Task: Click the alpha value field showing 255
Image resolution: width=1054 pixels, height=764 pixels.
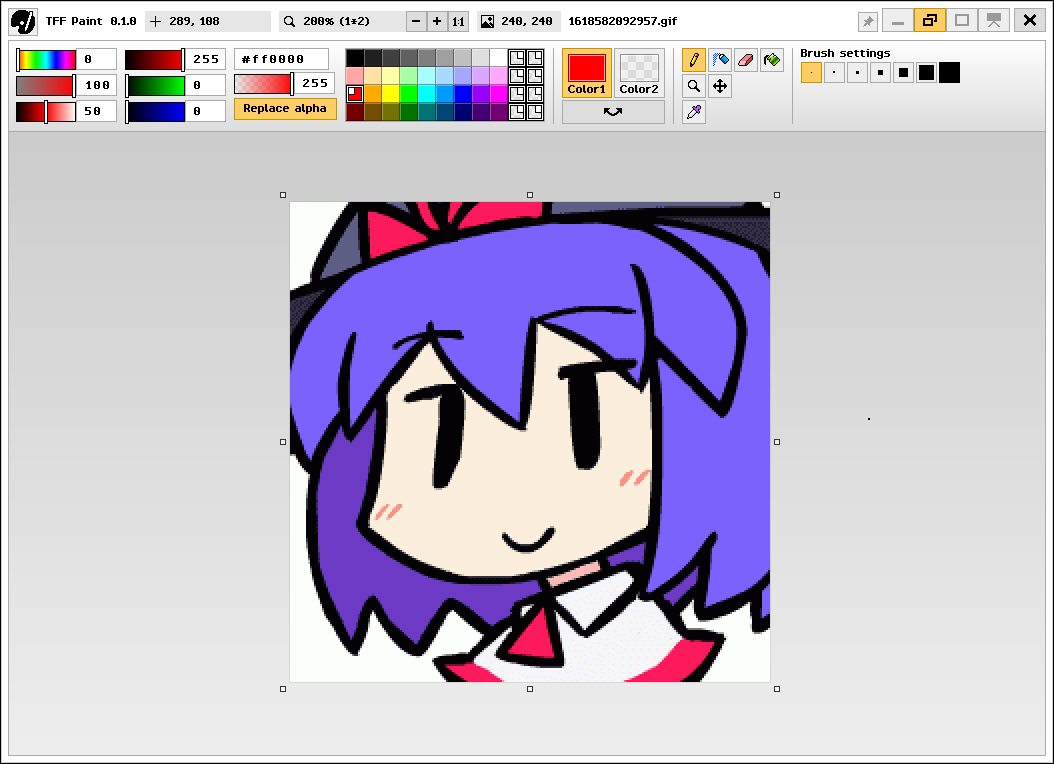Action: 315,84
